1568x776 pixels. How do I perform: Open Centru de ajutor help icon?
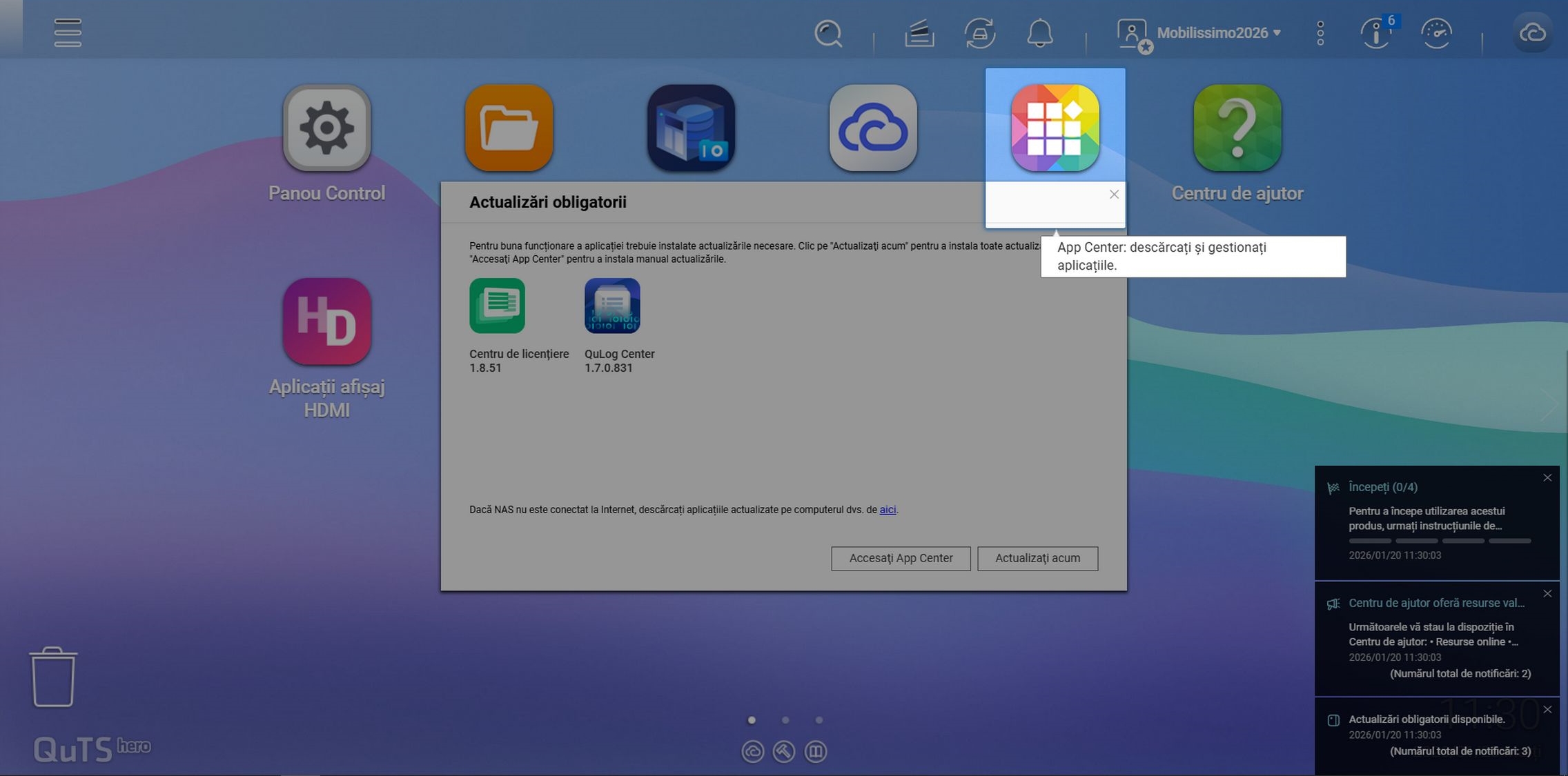click(x=1237, y=128)
